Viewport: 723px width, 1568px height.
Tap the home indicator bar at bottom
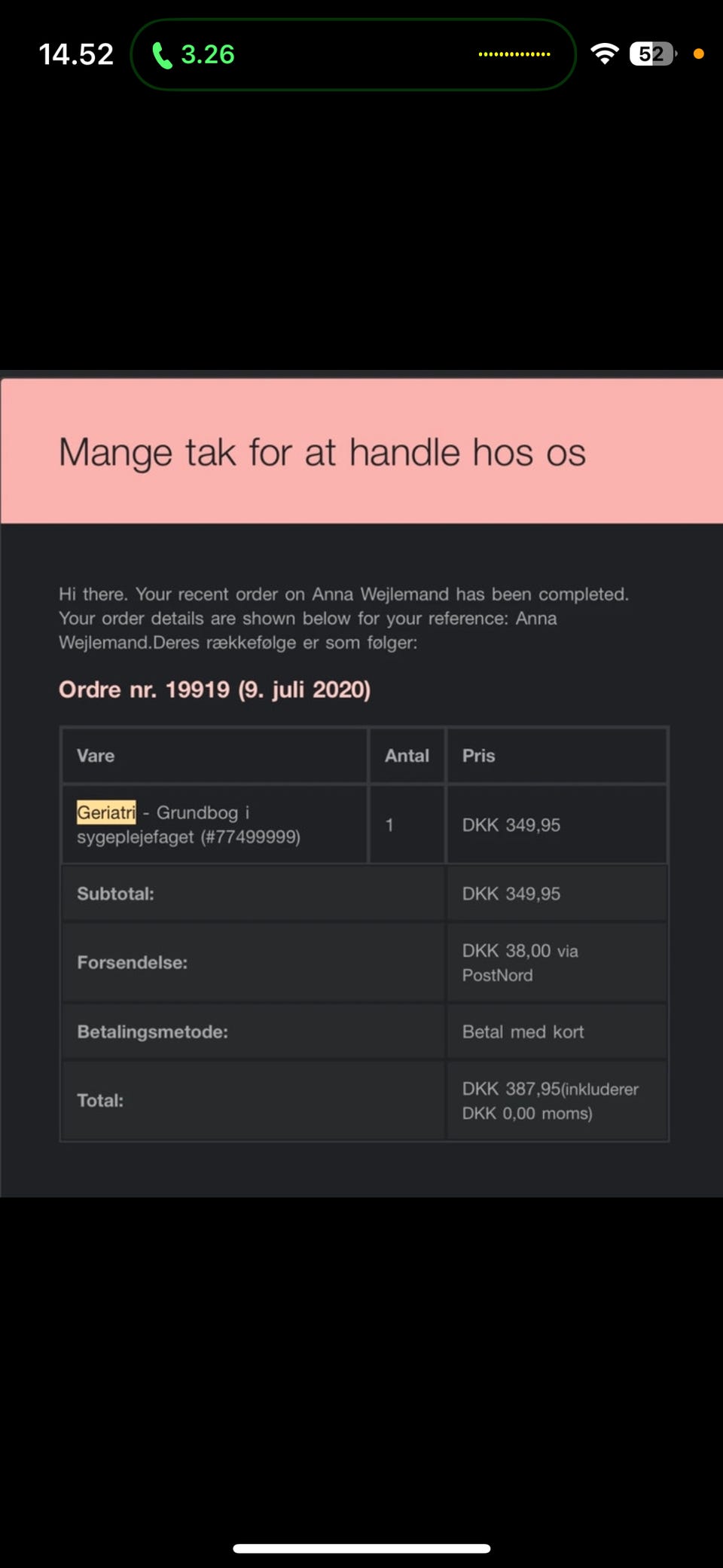(361, 1548)
